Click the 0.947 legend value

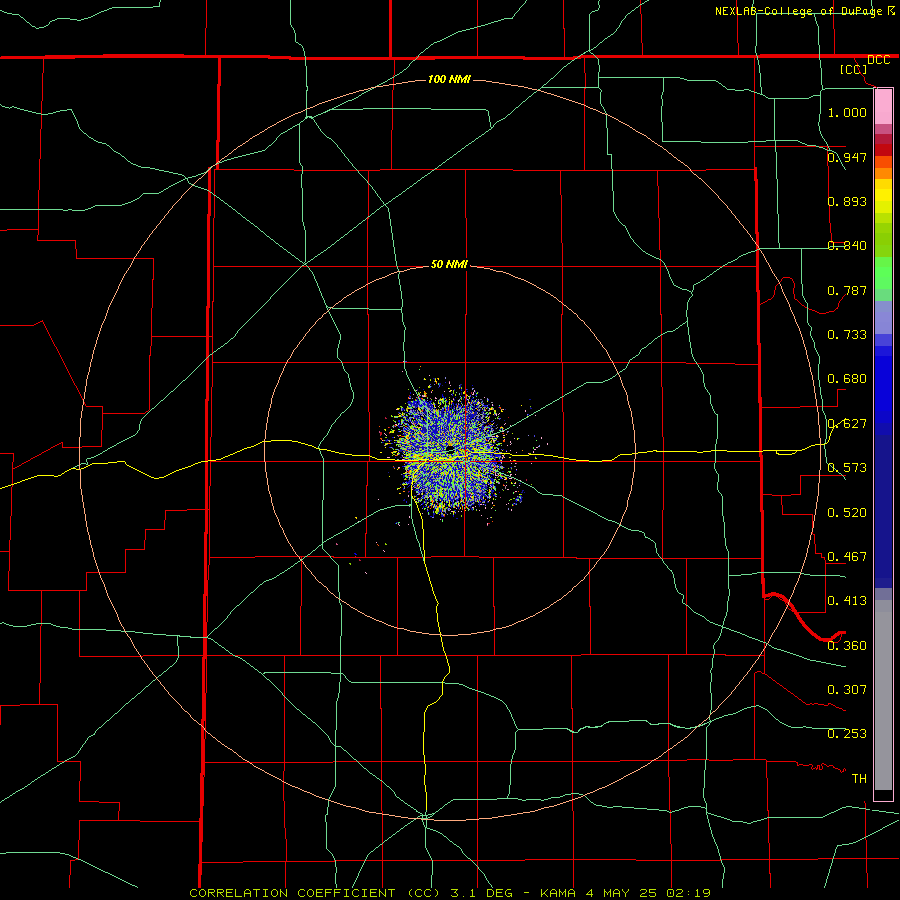[x=847, y=157]
